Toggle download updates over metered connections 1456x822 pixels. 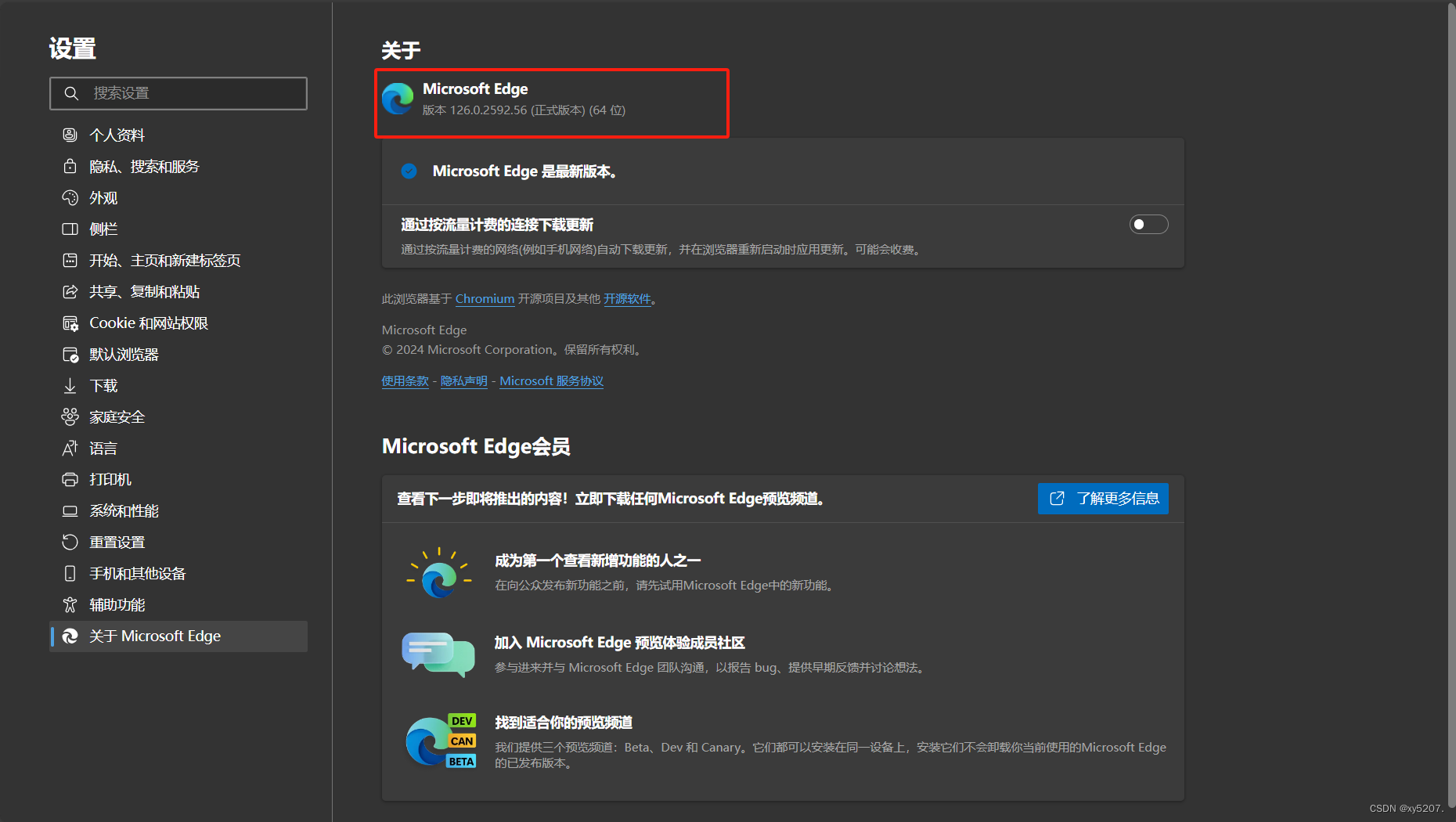(1148, 225)
